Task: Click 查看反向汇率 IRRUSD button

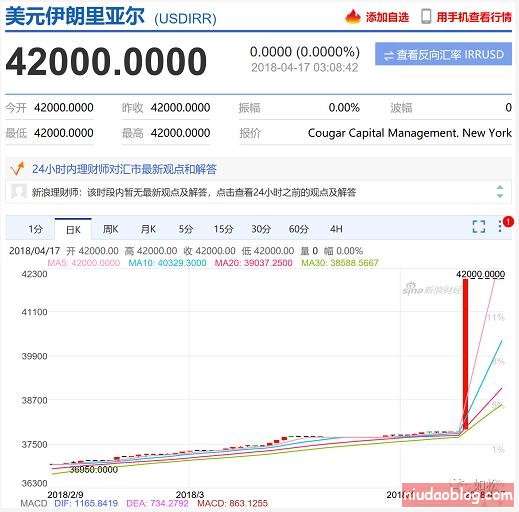Action: click(x=443, y=54)
